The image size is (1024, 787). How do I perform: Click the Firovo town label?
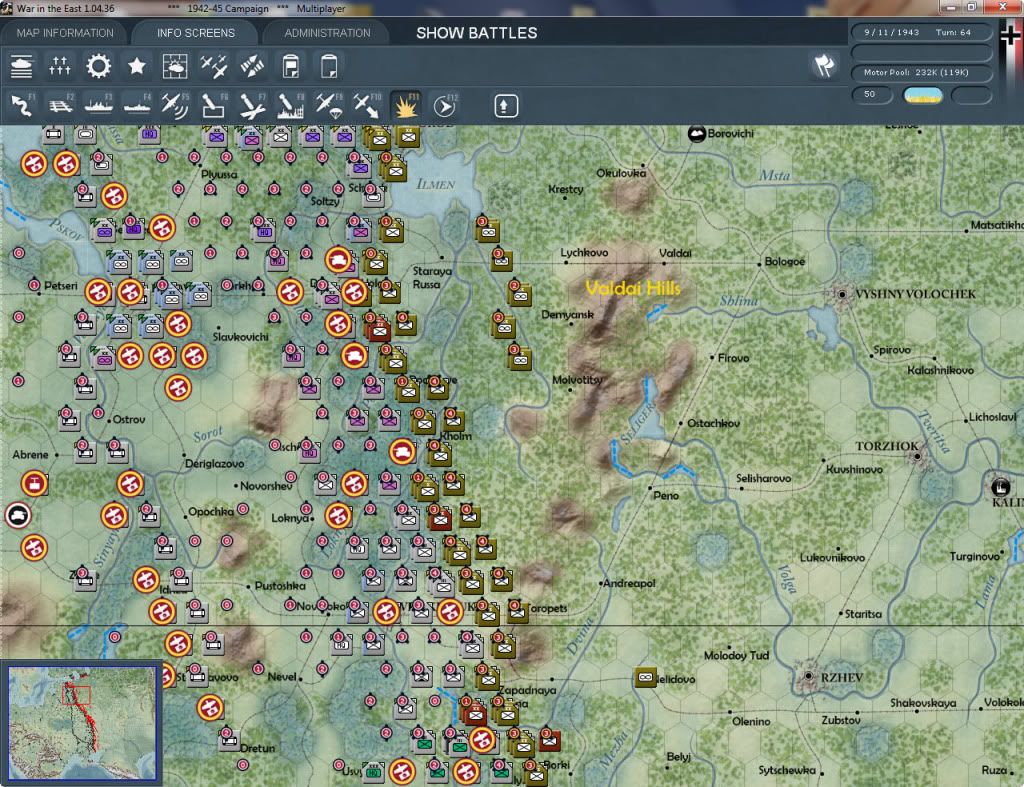click(733, 358)
